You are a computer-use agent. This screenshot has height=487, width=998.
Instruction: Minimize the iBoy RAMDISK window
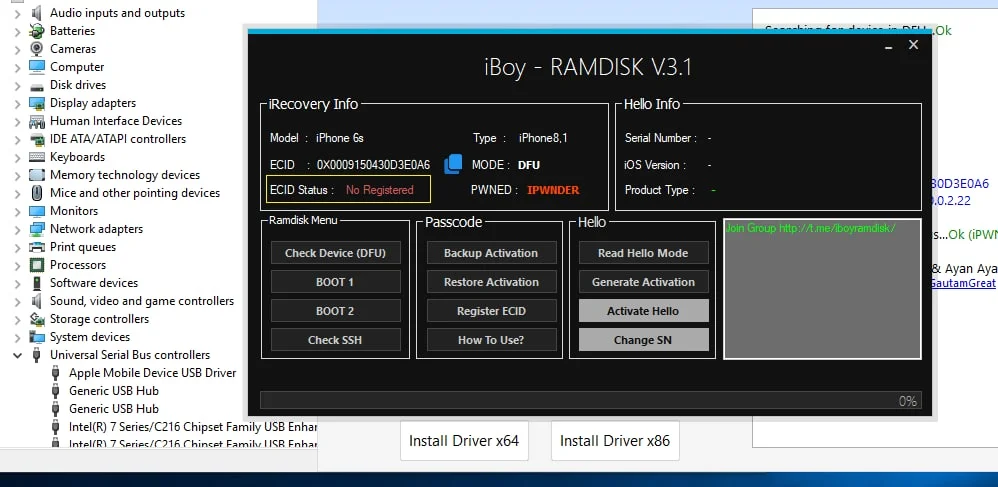tap(889, 46)
